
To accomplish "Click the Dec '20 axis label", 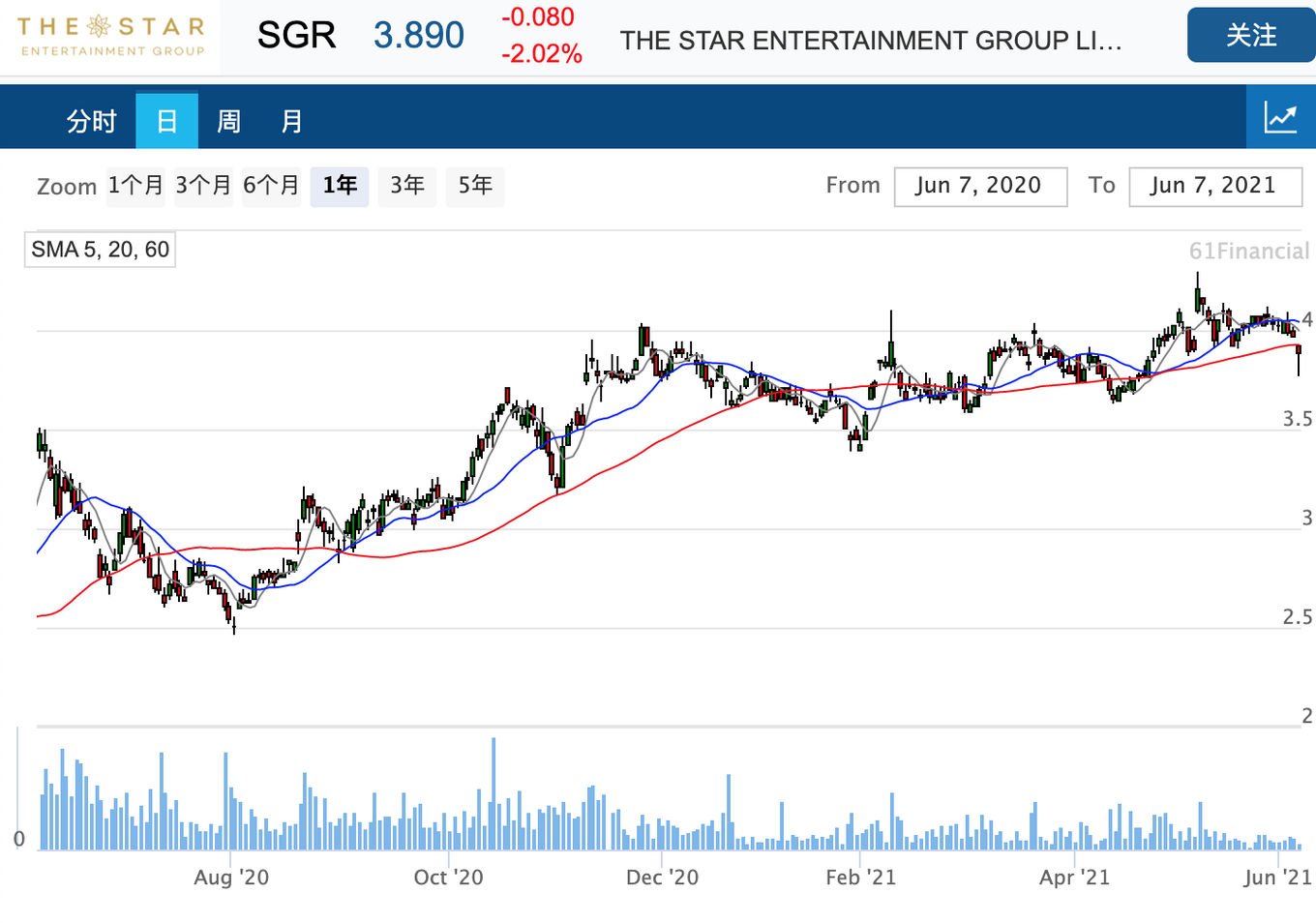I will tap(662, 878).
